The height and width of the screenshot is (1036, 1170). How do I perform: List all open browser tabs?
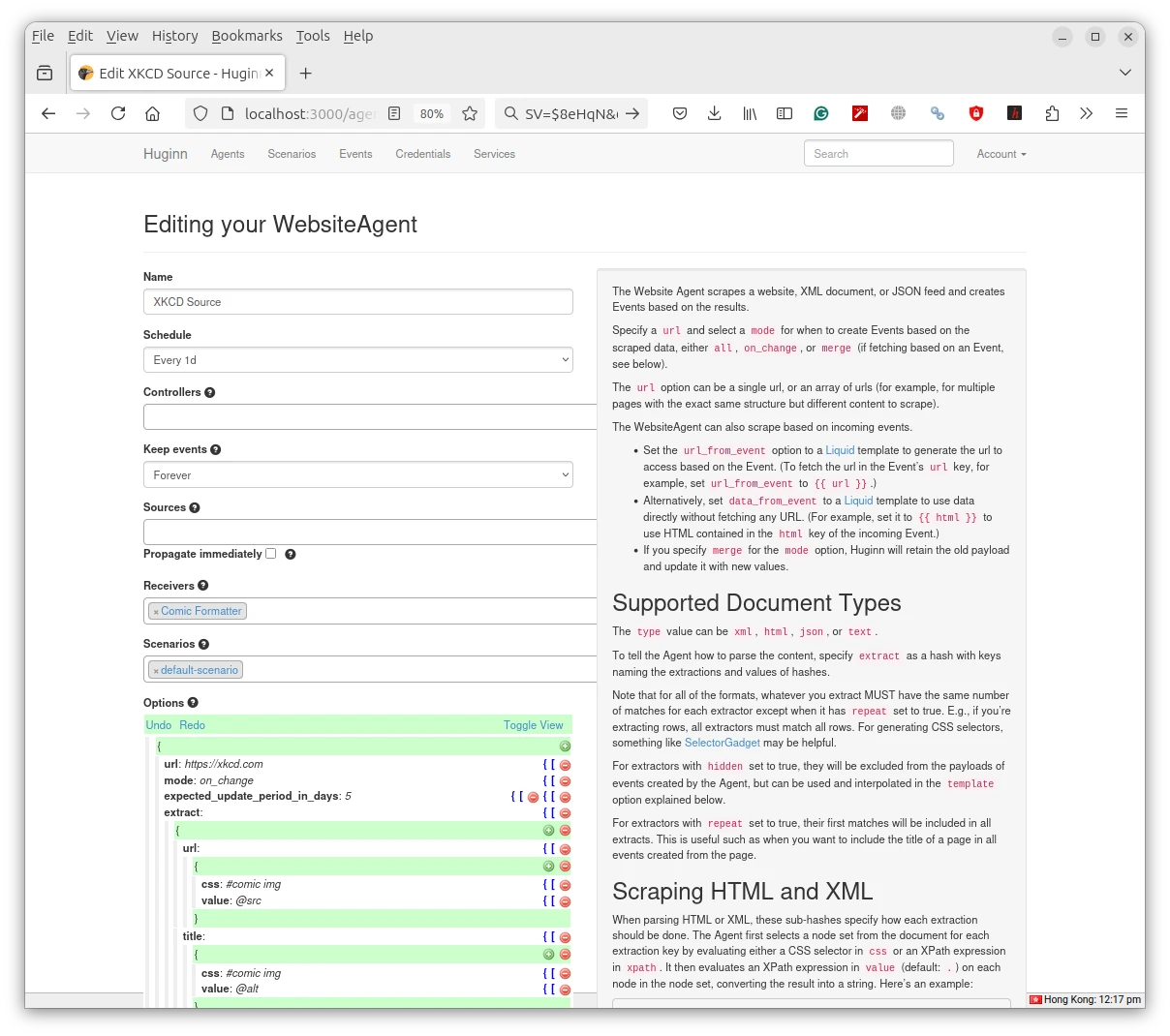[1124, 73]
